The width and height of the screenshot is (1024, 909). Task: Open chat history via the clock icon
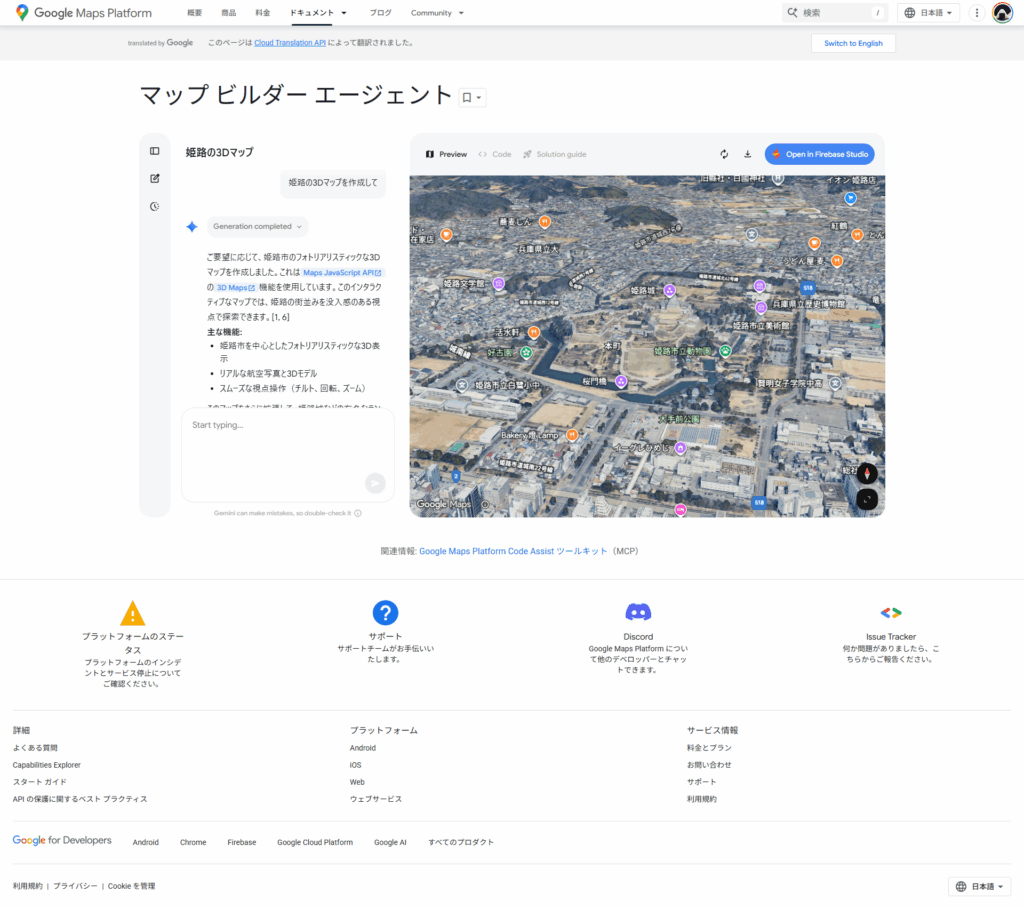point(154,205)
